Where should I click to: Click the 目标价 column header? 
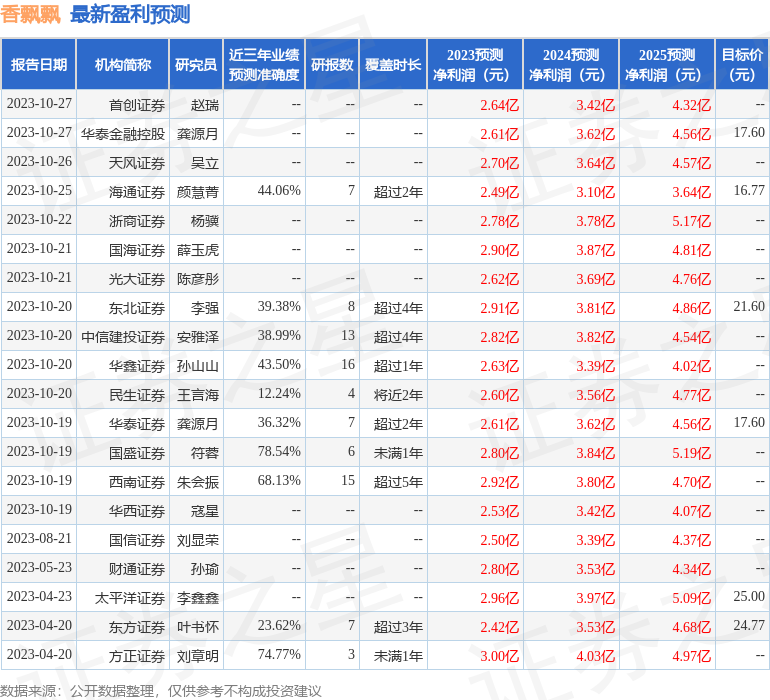742,64
